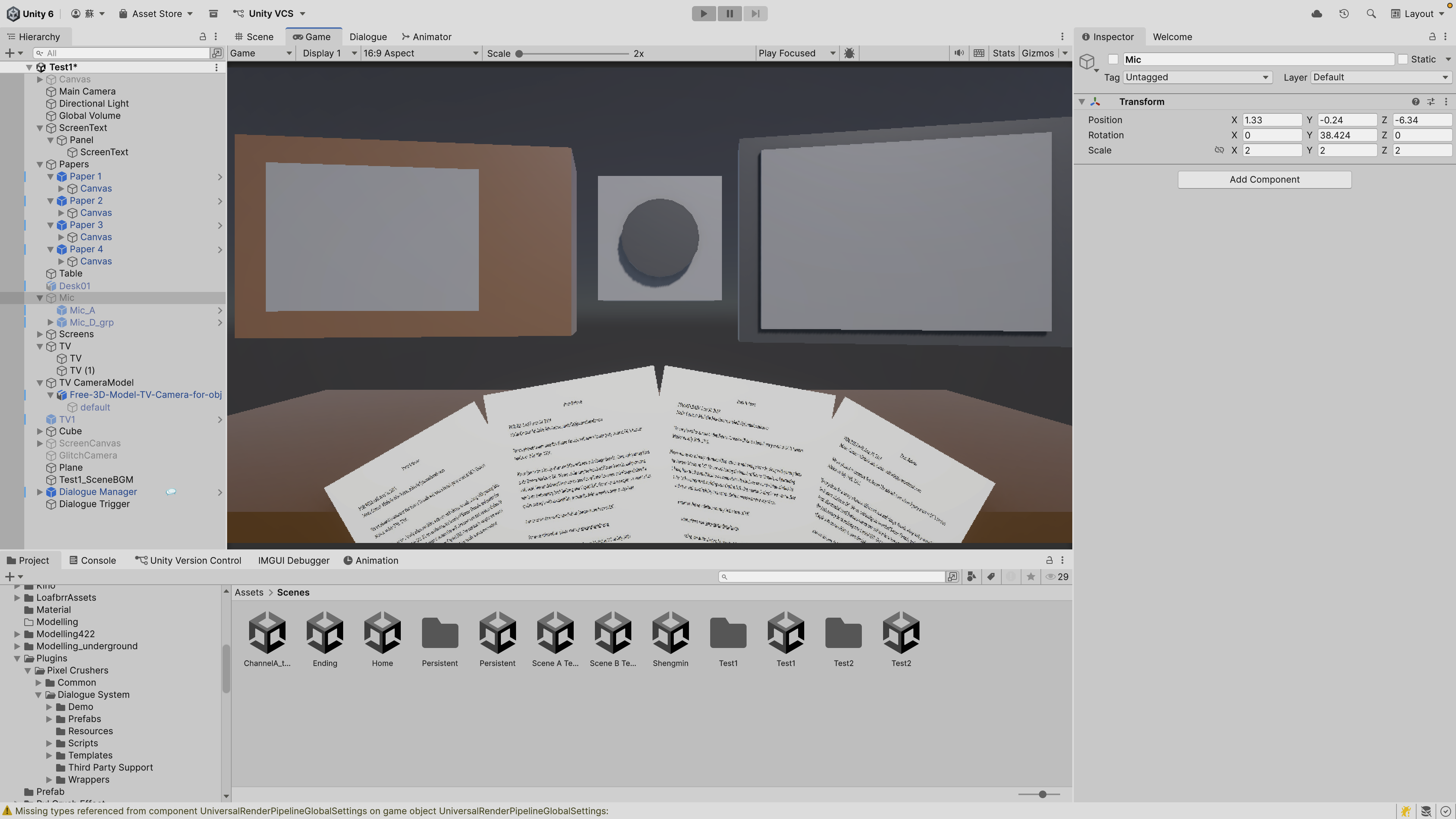The width and height of the screenshot is (1456, 819).
Task: Toggle Scale constrained proportions link
Action: tap(1219, 151)
